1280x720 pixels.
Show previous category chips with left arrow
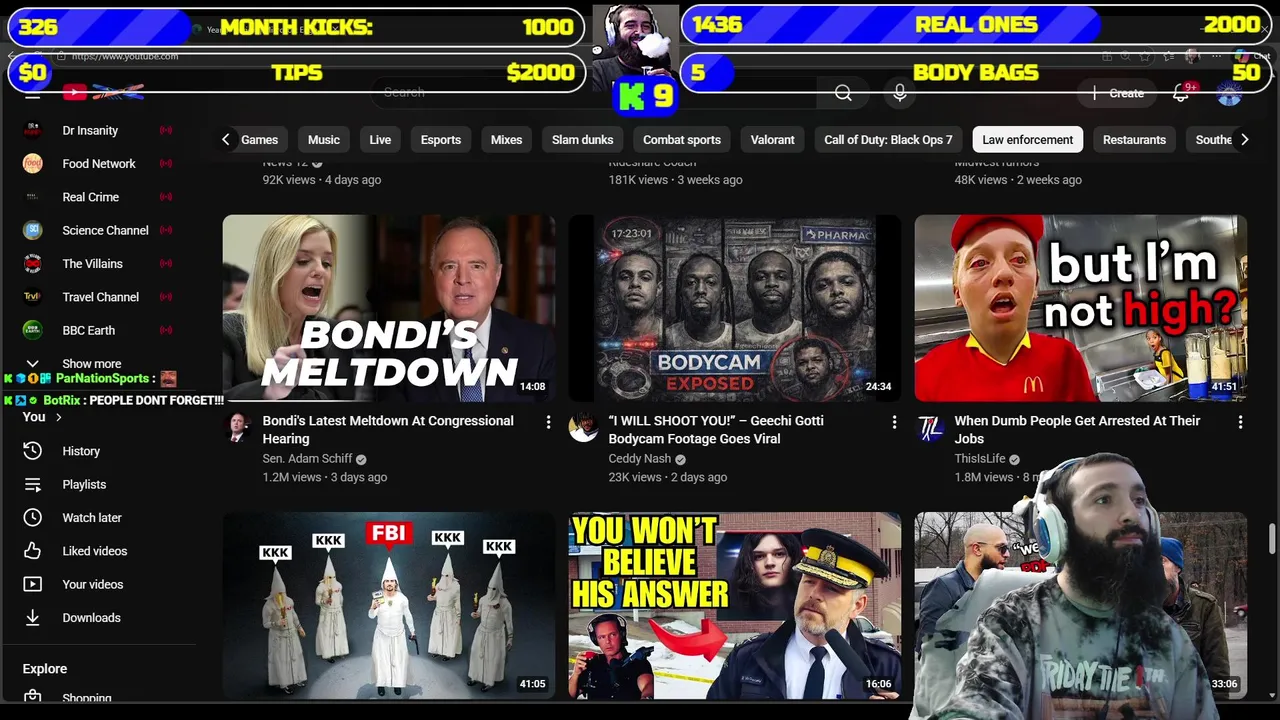point(226,140)
